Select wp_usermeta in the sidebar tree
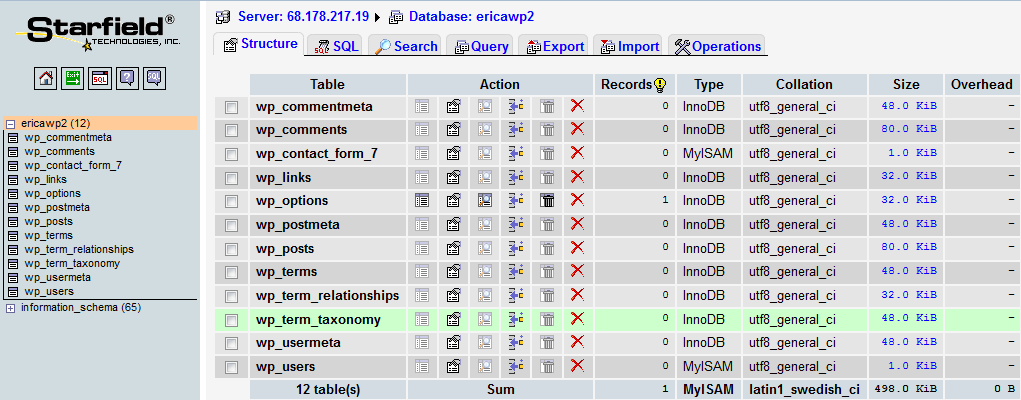Screen dimensions: 1021x400 [x=57, y=277]
